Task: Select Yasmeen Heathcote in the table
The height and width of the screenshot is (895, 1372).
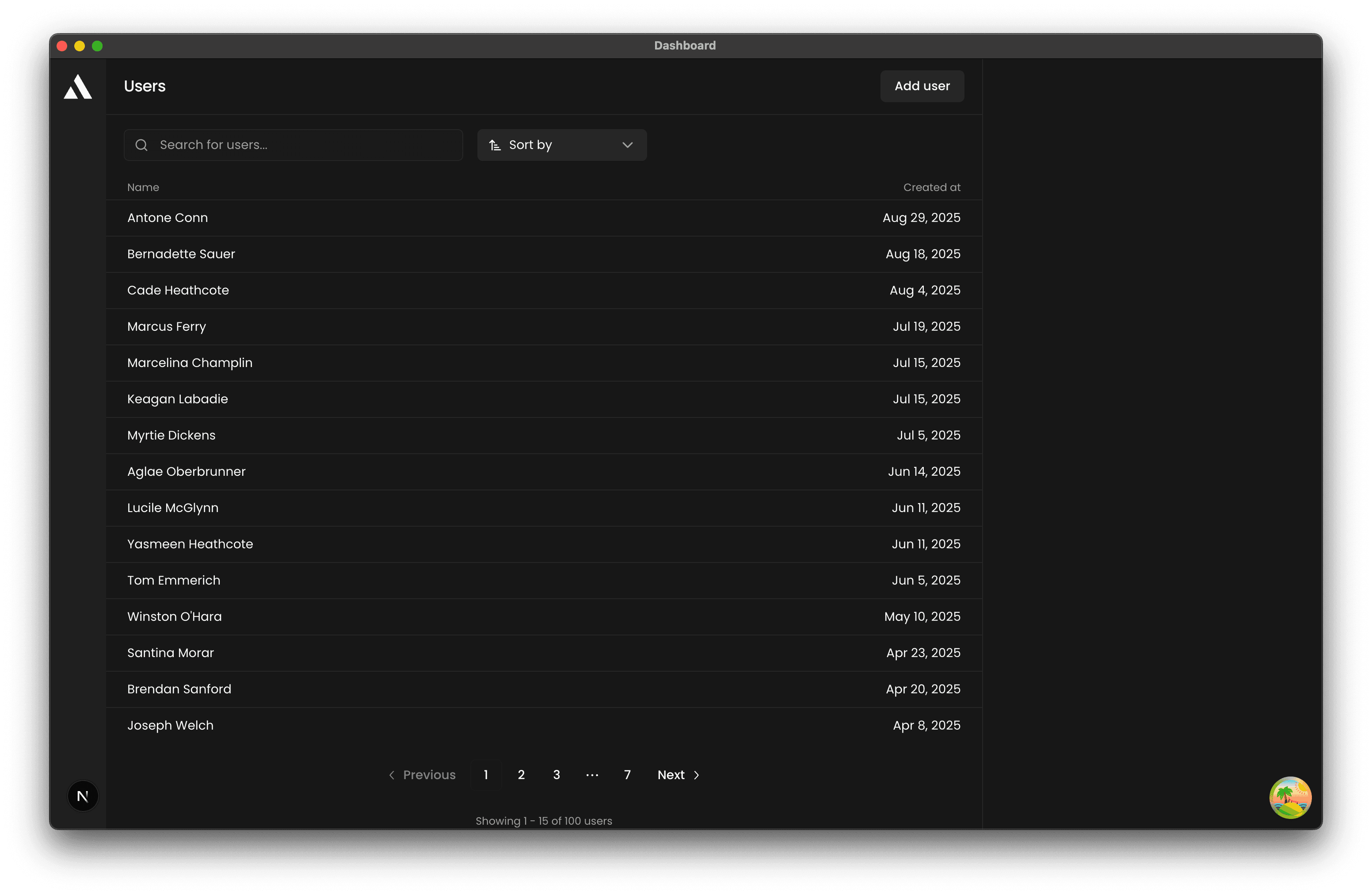Action: pos(544,545)
